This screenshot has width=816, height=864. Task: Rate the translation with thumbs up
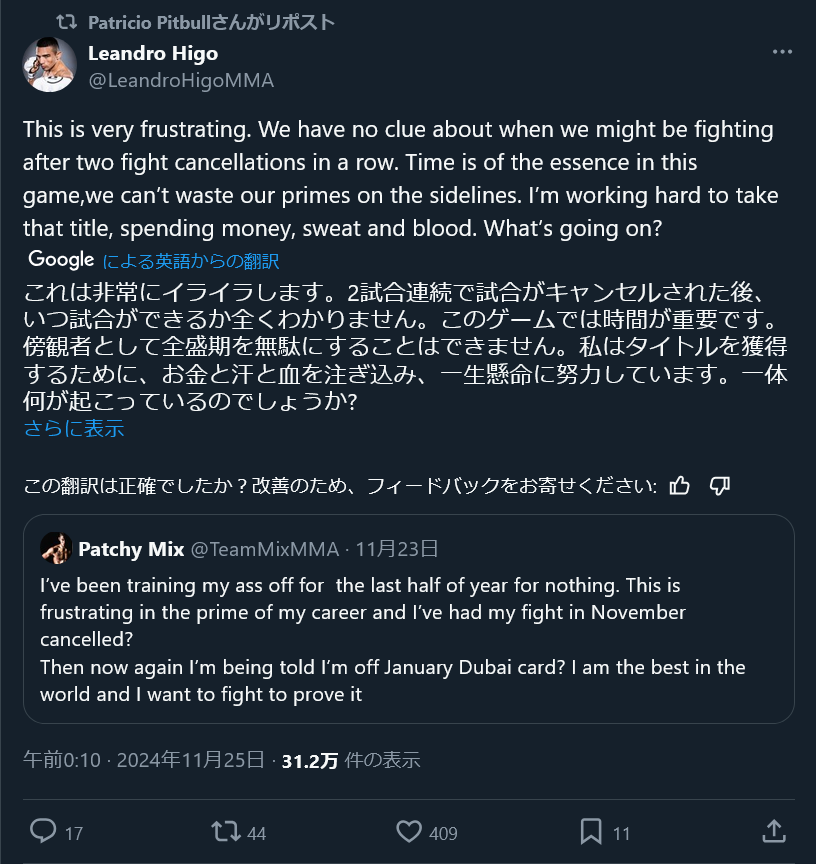(680, 486)
